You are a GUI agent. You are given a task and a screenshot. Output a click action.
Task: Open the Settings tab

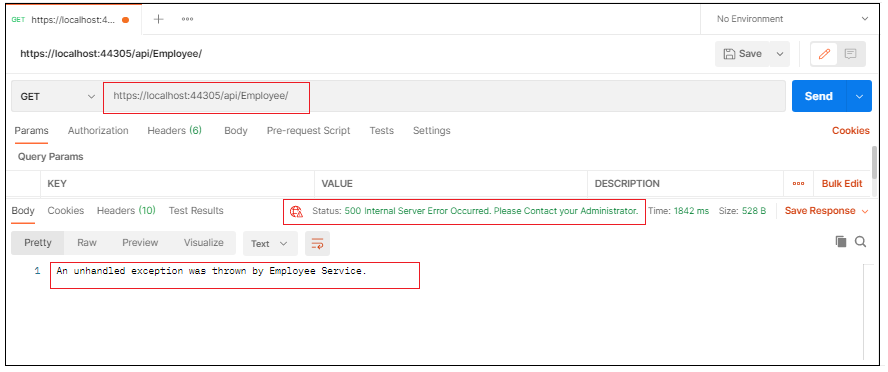[432, 131]
